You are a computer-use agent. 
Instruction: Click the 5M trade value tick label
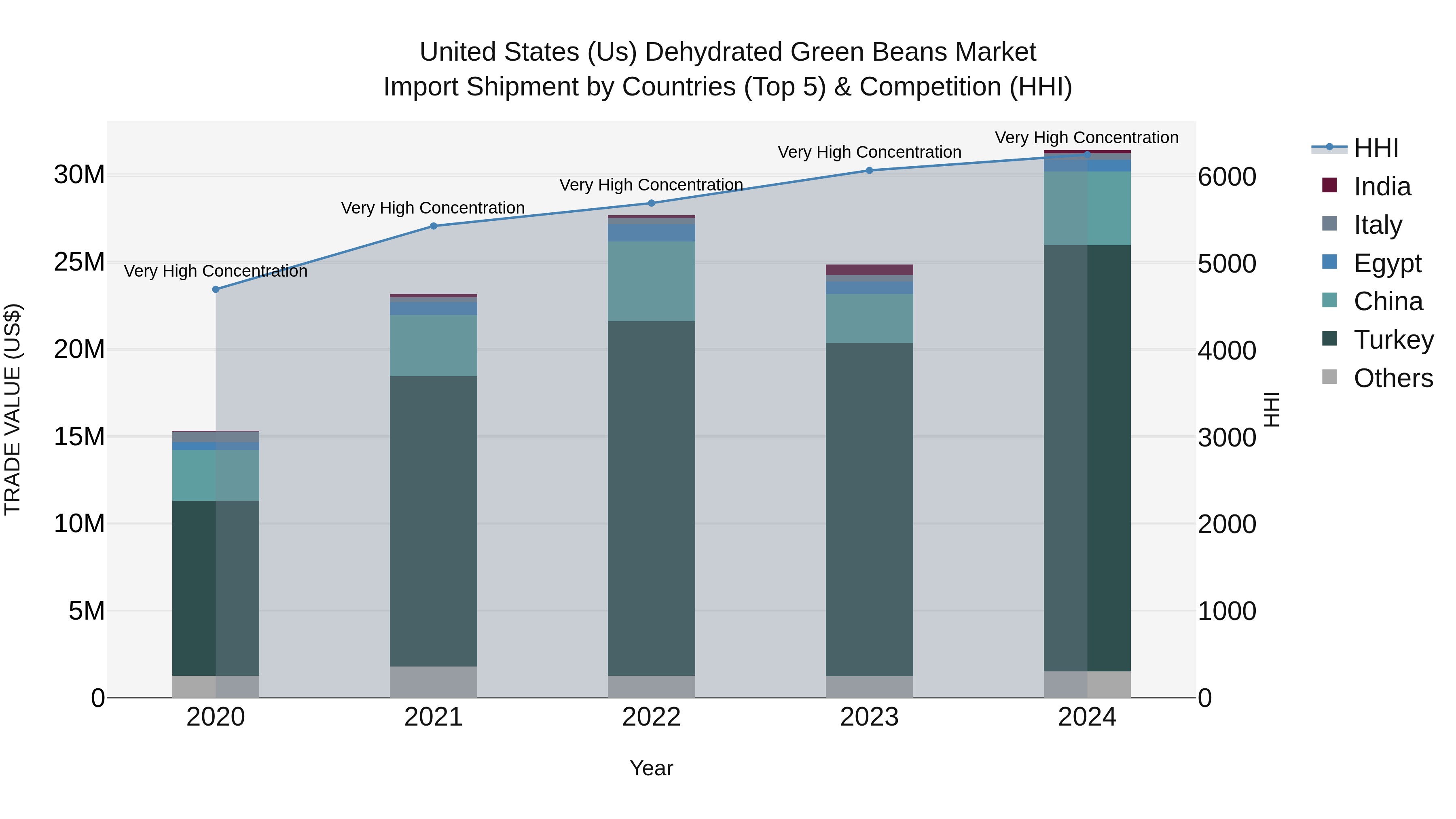tap(87, 611)
